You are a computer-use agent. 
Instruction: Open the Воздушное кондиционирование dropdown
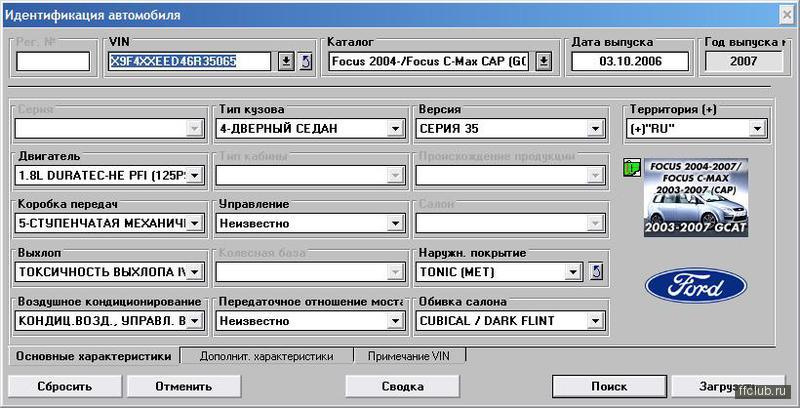(195, 321)
